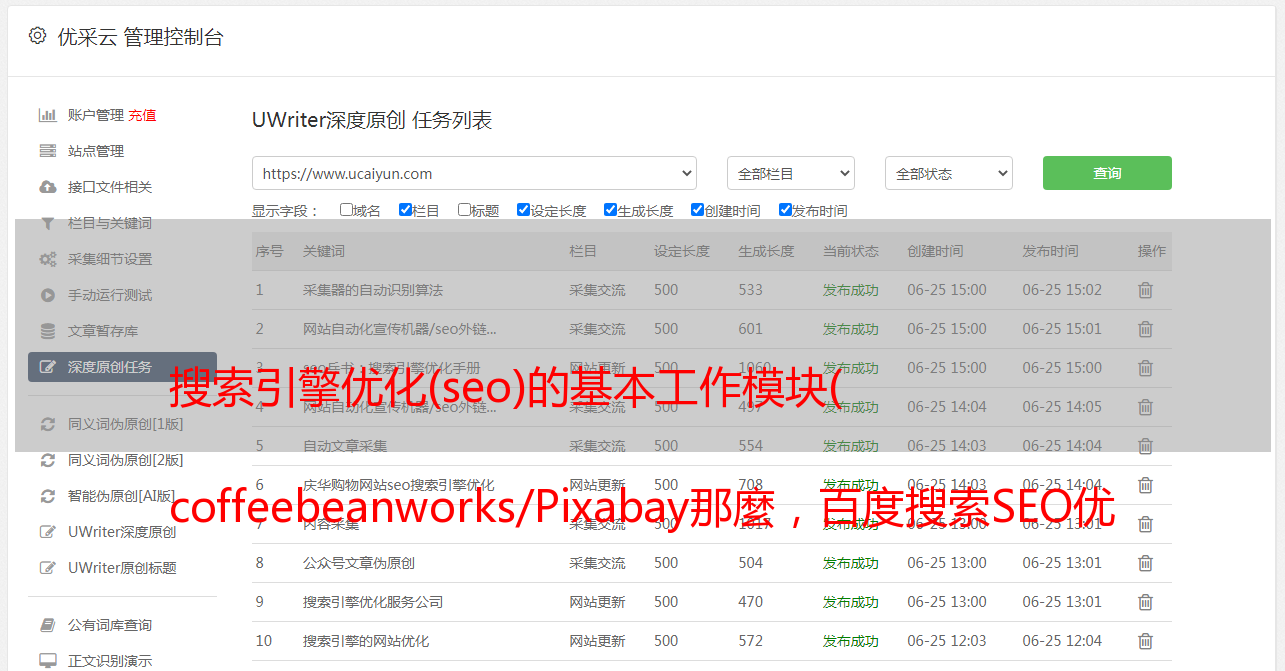Image resolution: width=1285 pixels, height=671 pixels.
Task: Open 接口文件相关 menu item
Action: [x=110, y=187]
